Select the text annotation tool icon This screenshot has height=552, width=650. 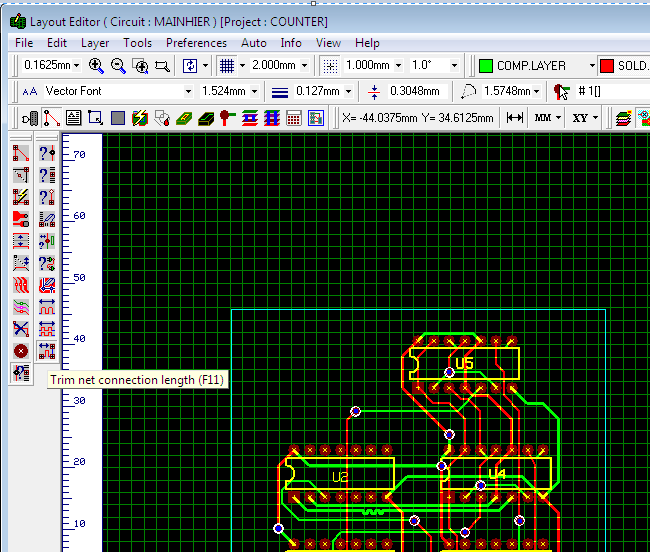coord(73,119)
